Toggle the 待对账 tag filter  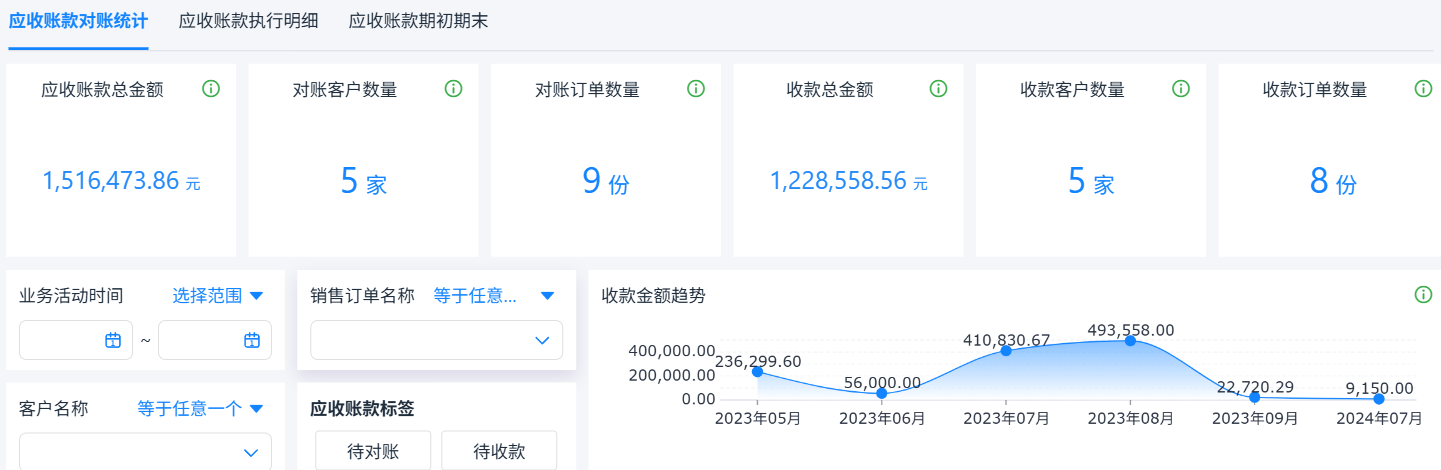[373, 451]
